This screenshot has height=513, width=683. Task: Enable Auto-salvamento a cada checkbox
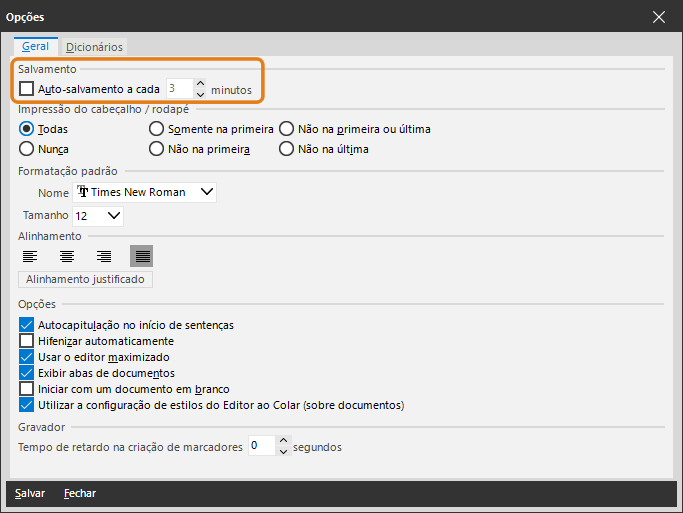(27, 89)
